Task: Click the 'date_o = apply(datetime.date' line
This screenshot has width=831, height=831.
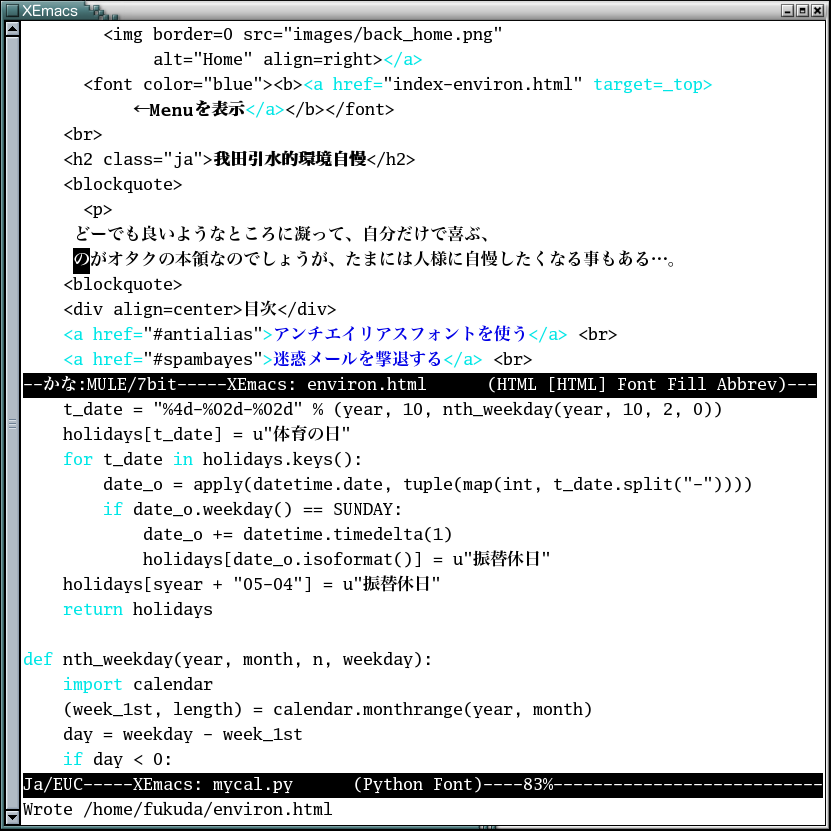Action: tap(428, 484)
